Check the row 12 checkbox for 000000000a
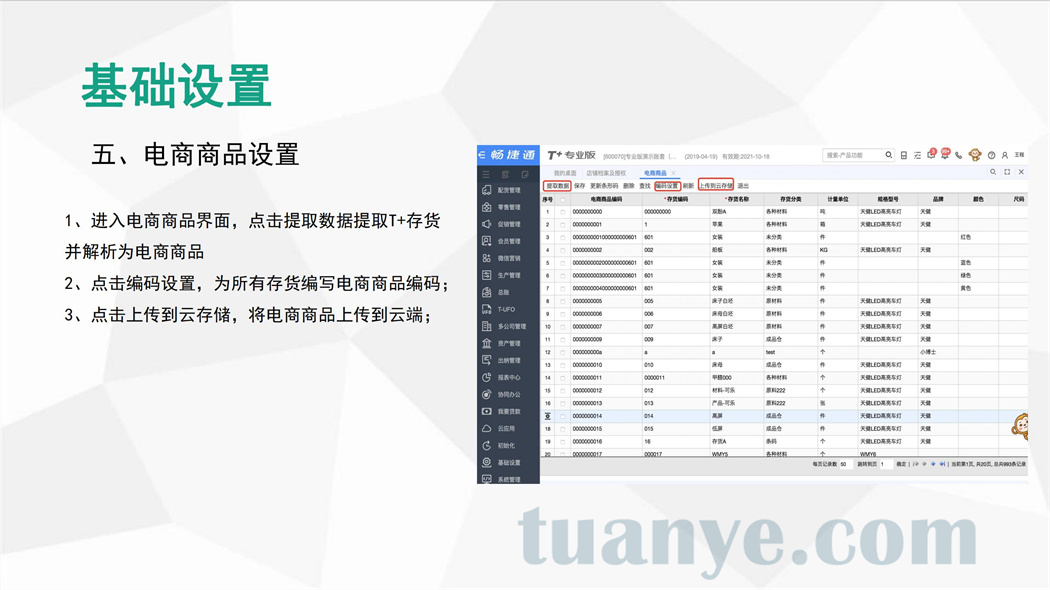This screenshot has height=590, width=1050. pyautogui.click(x=562, y=352)
